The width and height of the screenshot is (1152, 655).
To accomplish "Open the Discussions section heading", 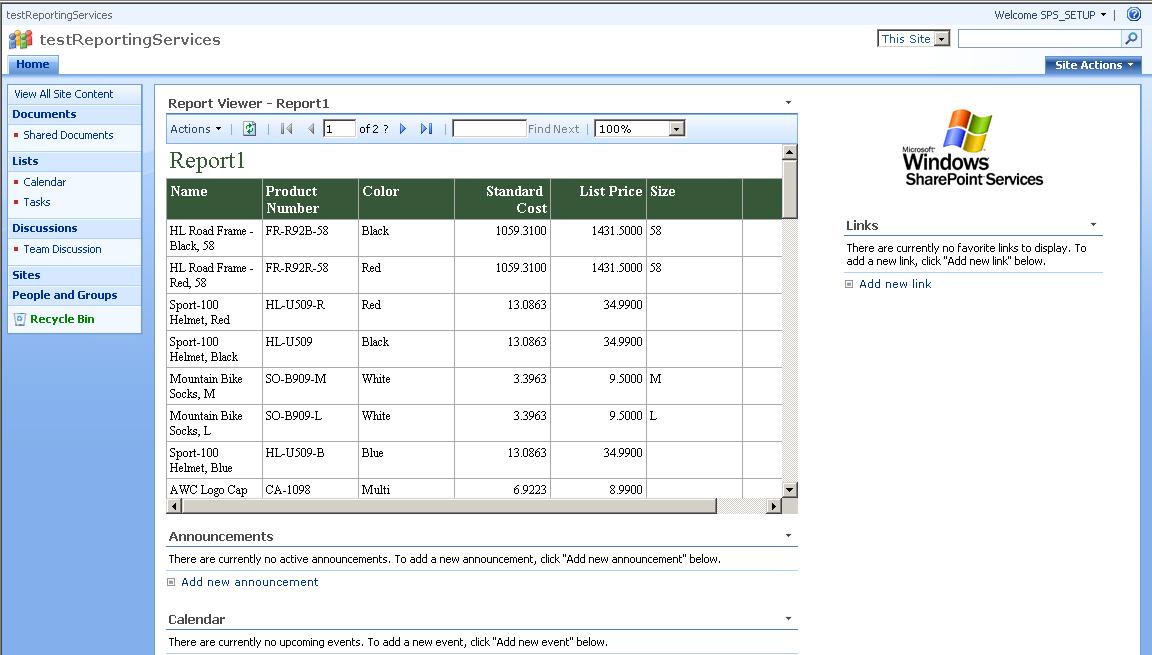I will [x=45, y=228].
